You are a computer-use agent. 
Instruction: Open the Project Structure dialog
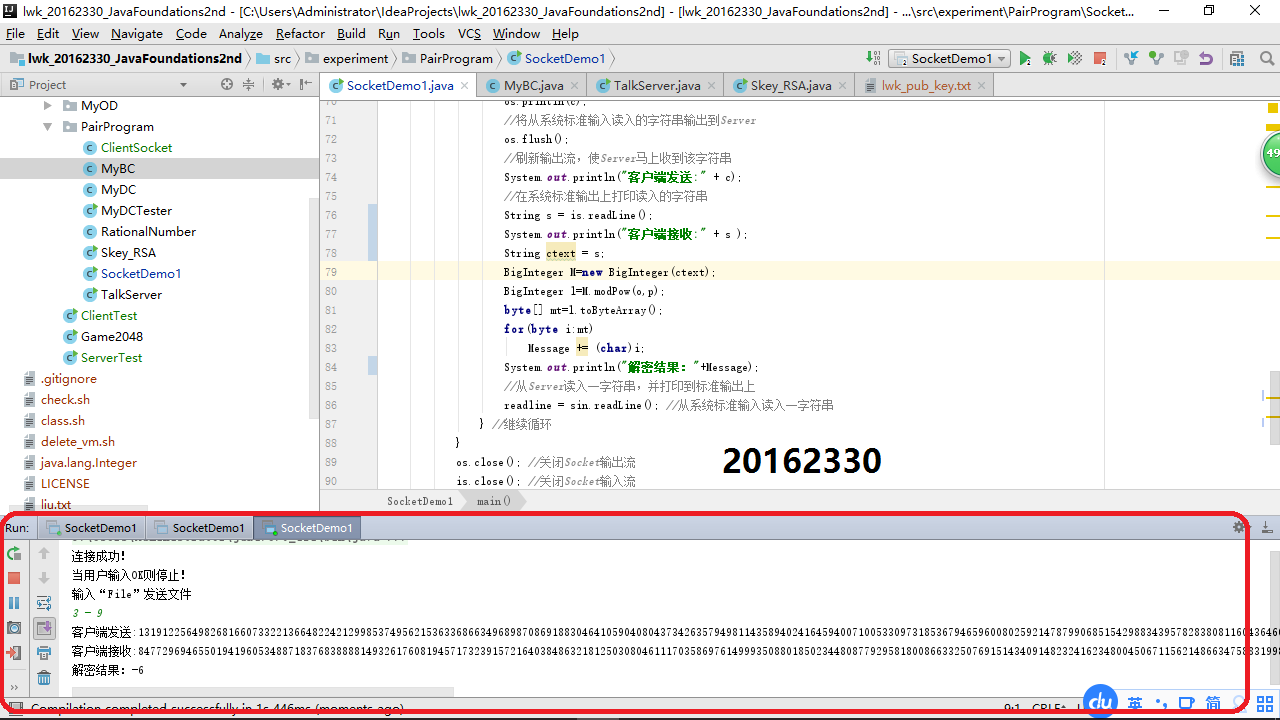(1237, 58)
